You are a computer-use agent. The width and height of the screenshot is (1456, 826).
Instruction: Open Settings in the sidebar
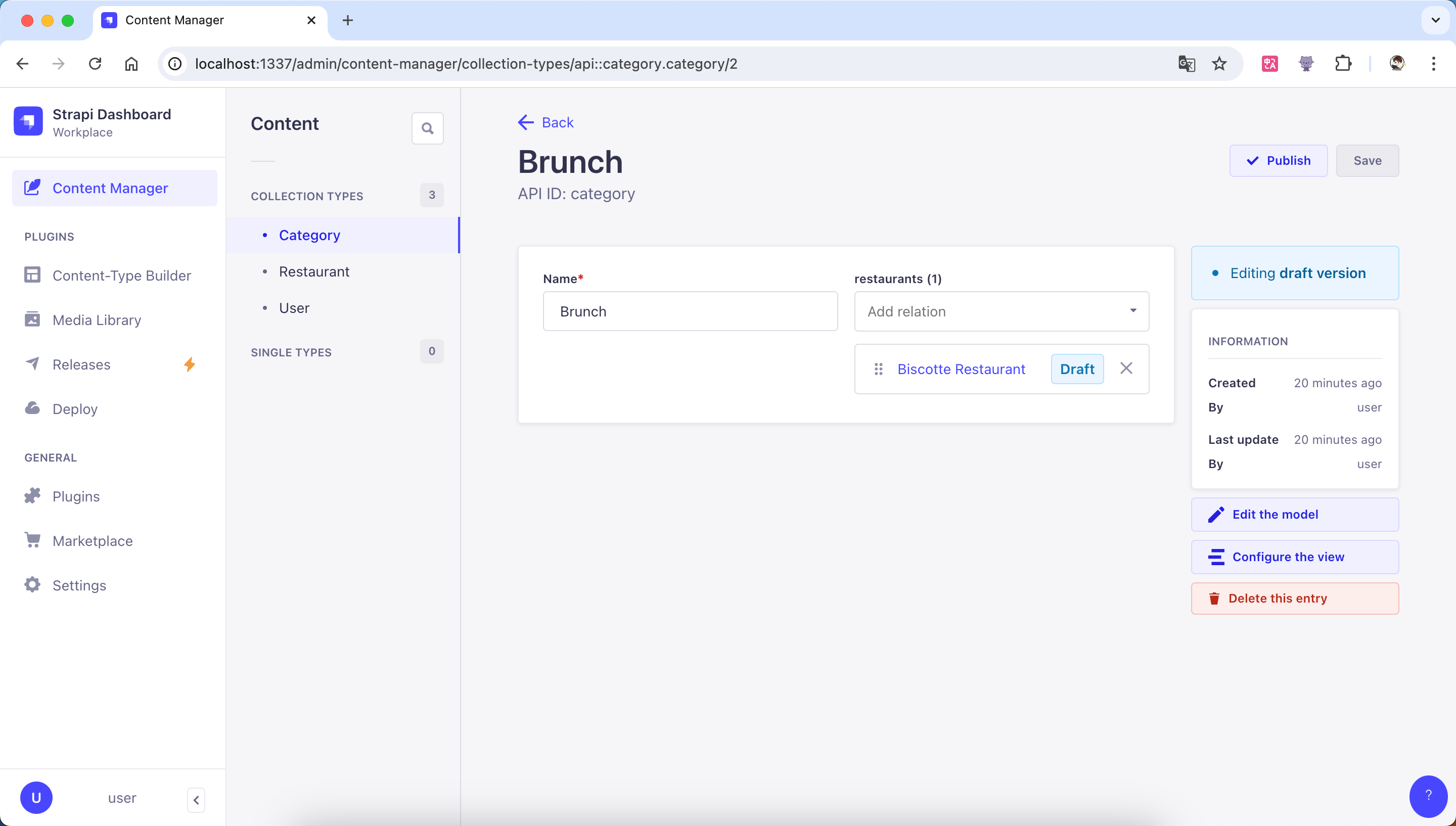79,585
